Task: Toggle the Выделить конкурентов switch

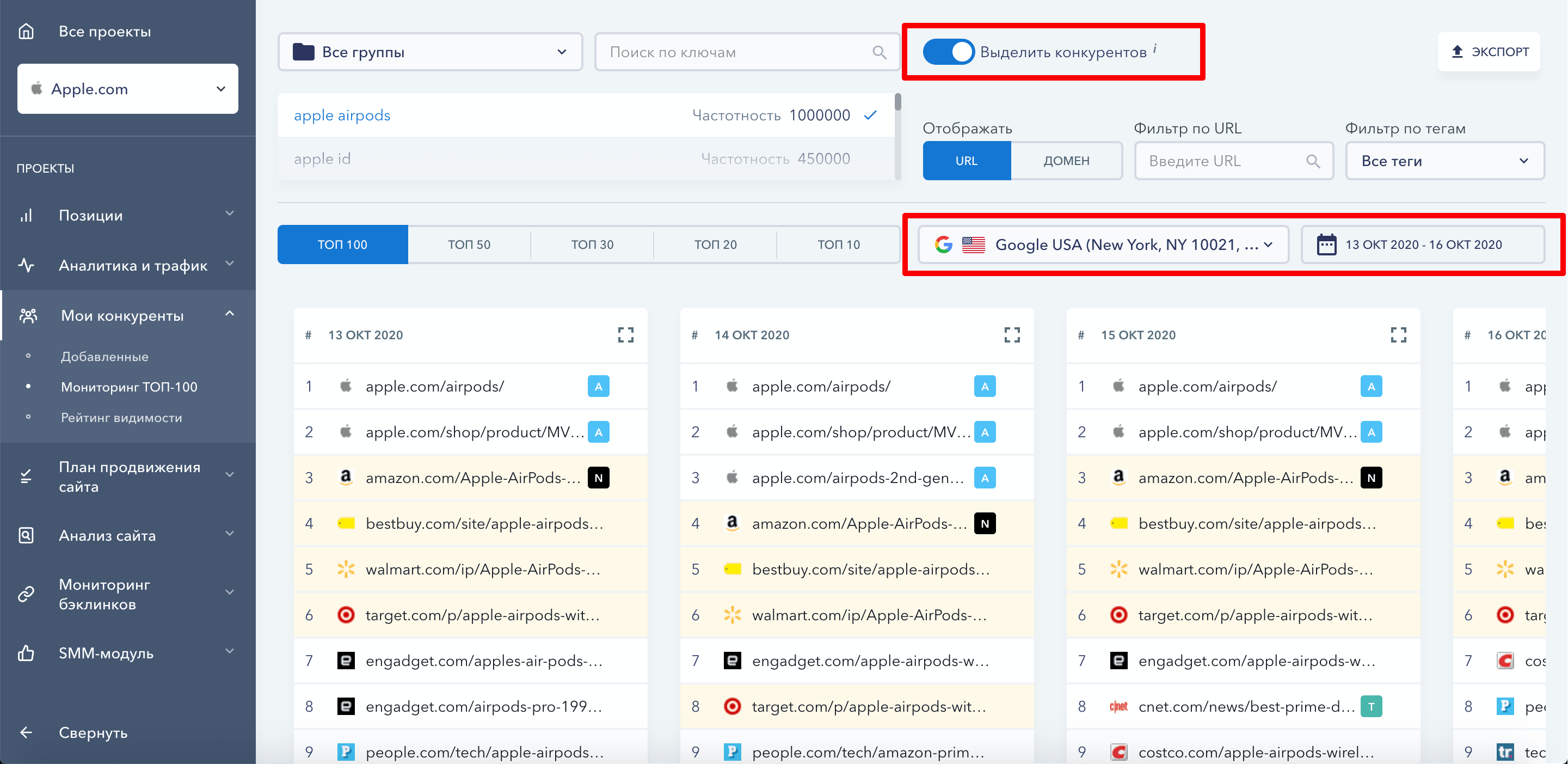Action: pos(948,52)
